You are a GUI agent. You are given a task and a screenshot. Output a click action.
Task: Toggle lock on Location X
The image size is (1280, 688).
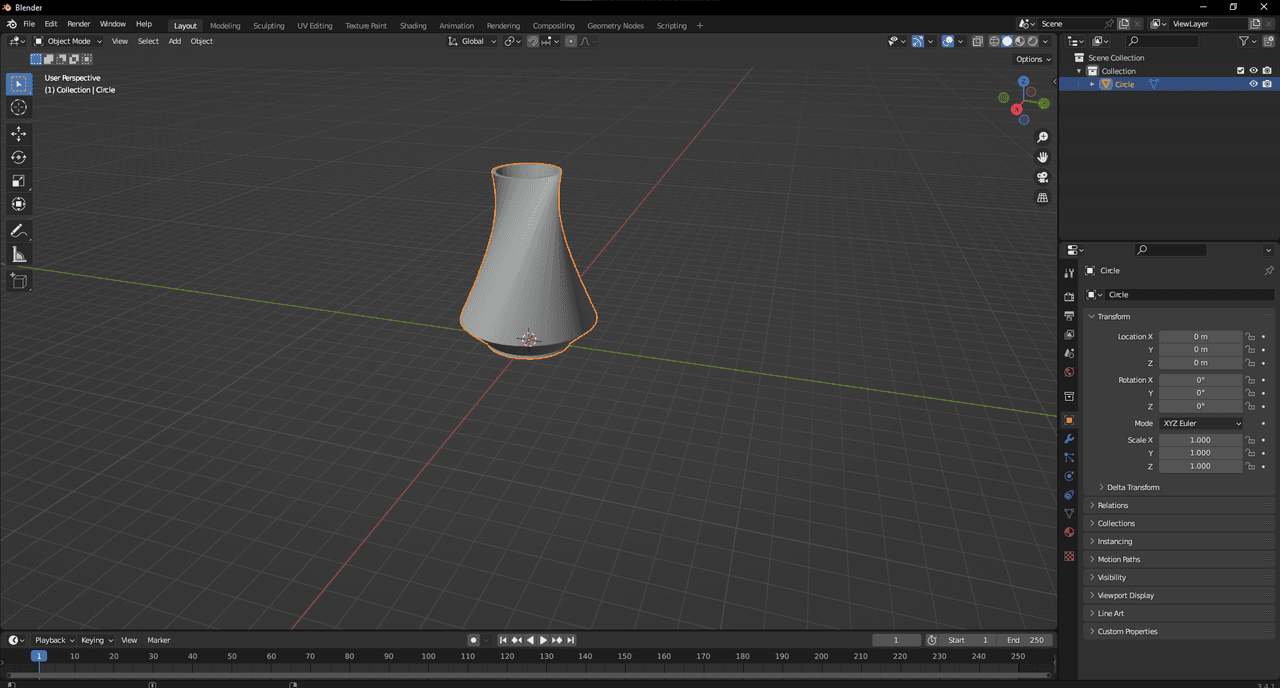[1250, 337]
